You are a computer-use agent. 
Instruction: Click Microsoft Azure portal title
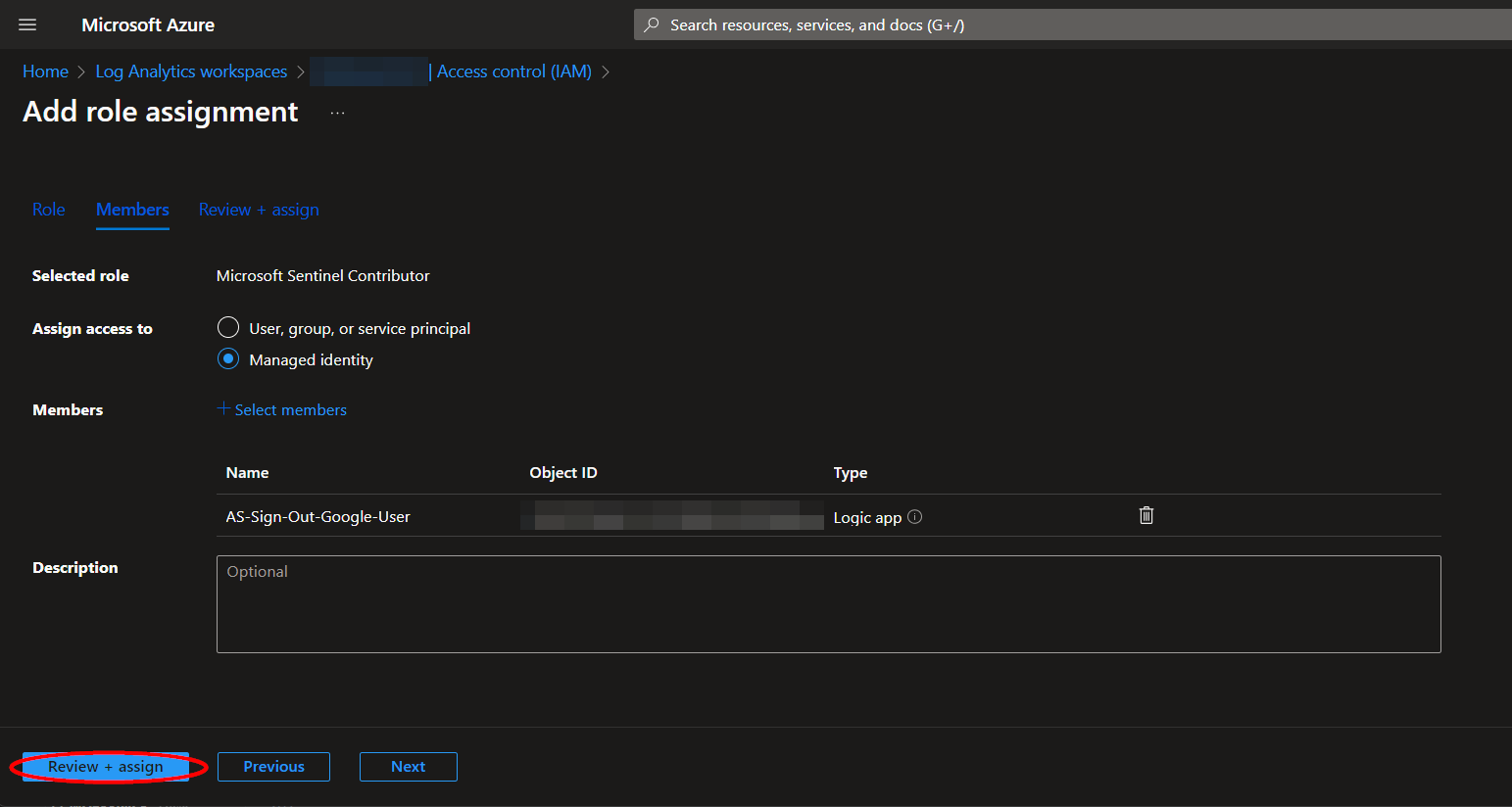148,24
